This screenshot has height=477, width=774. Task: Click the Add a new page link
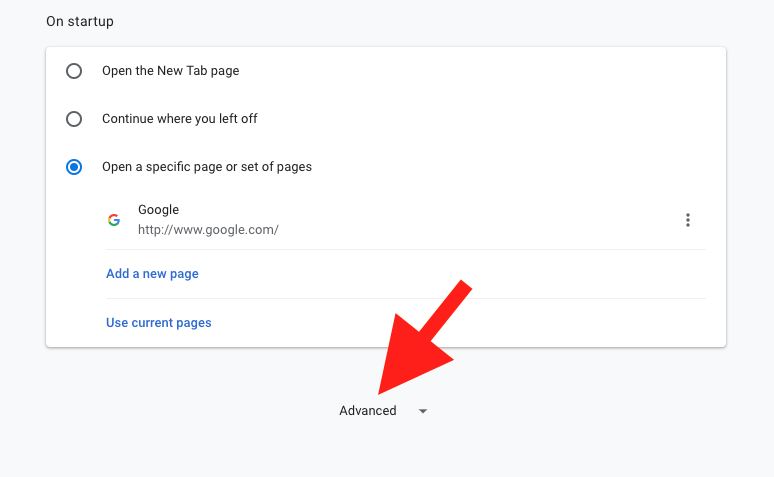click(152, 274)
